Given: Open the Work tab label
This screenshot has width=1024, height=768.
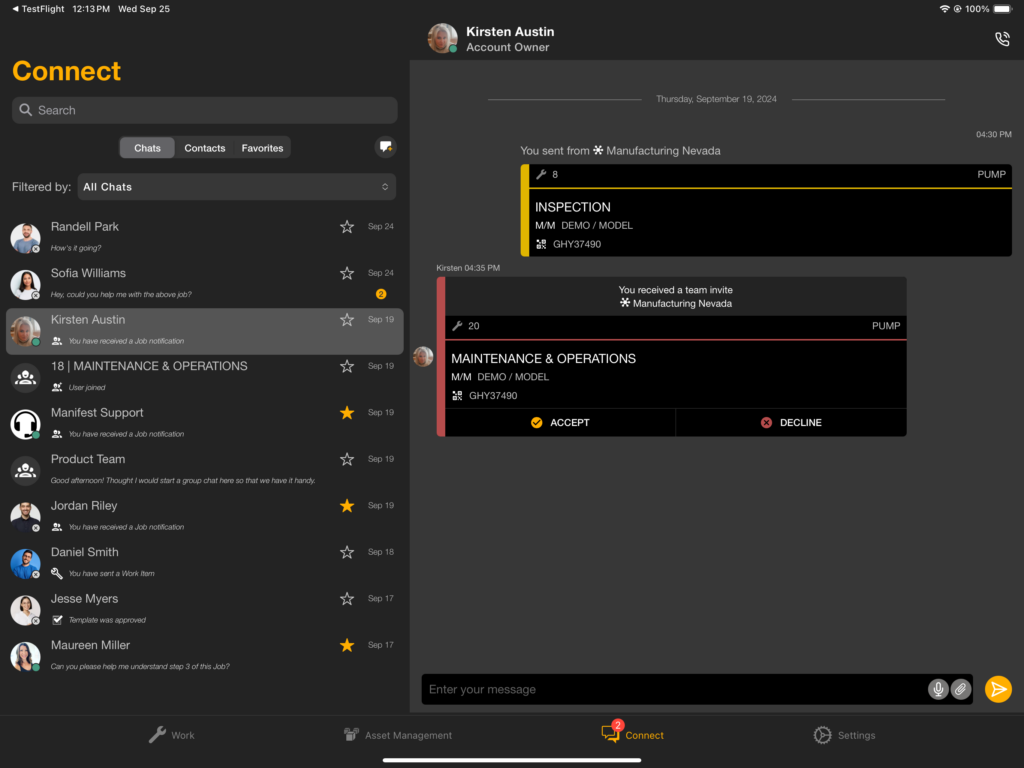Looking at the screenshot, I should pyautogui.click(x=183, y=735).
